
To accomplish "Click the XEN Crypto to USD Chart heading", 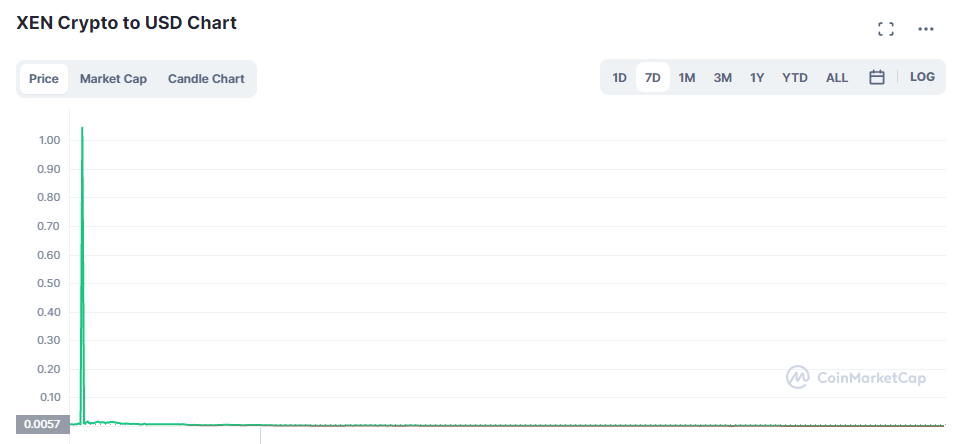I will [x=126, y=23].
